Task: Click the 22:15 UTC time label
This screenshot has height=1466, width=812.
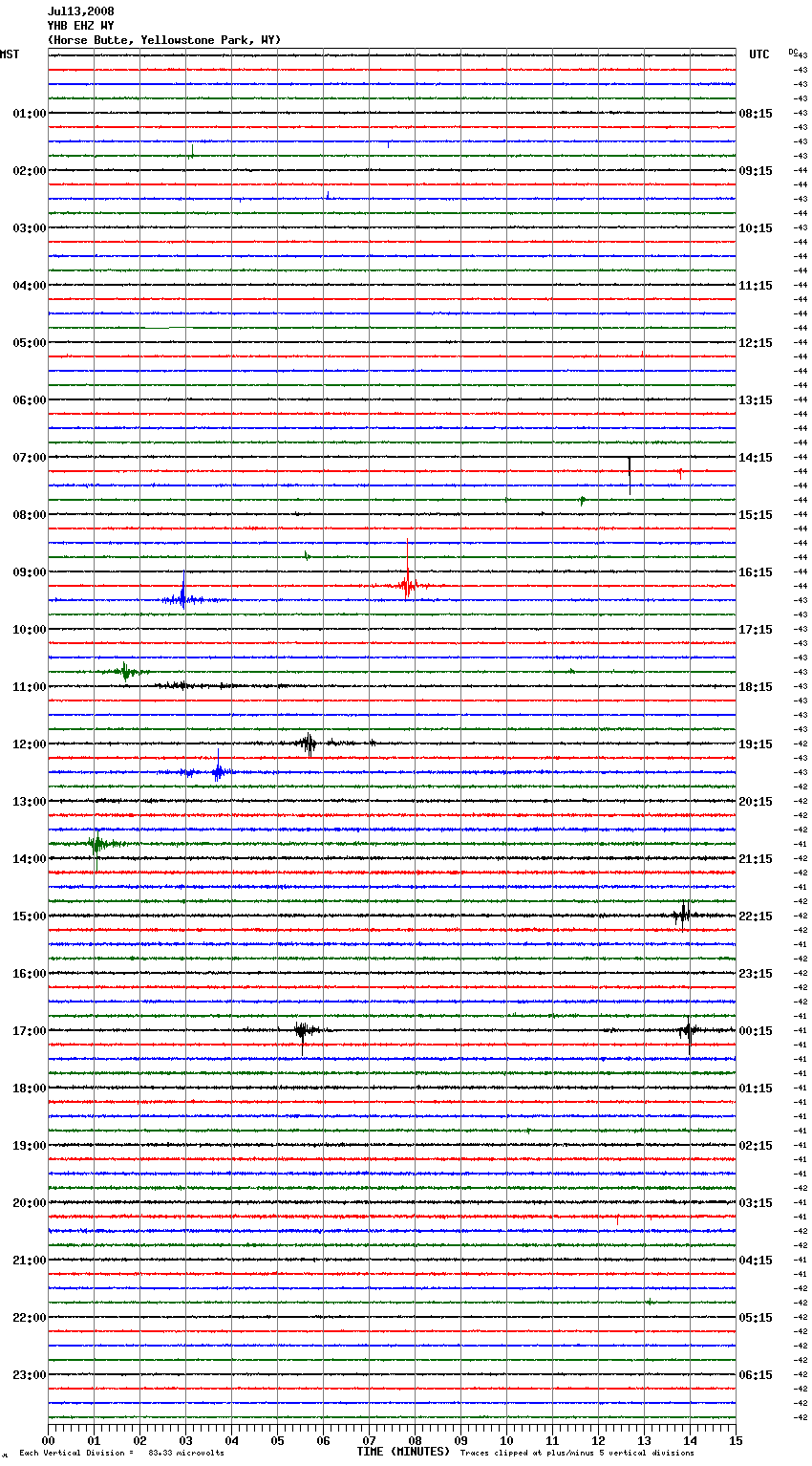Action: (756, 916)
